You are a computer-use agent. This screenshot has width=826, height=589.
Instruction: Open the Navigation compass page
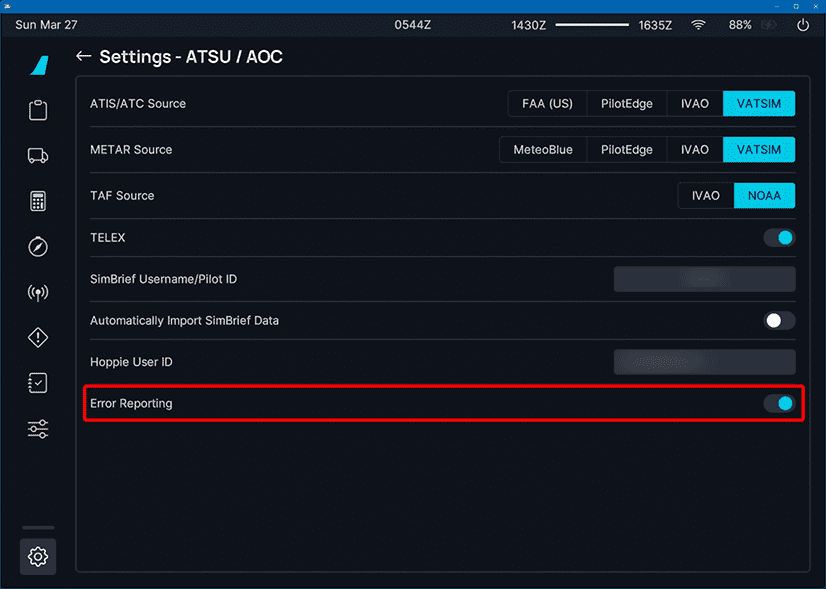tap(38, 247)
